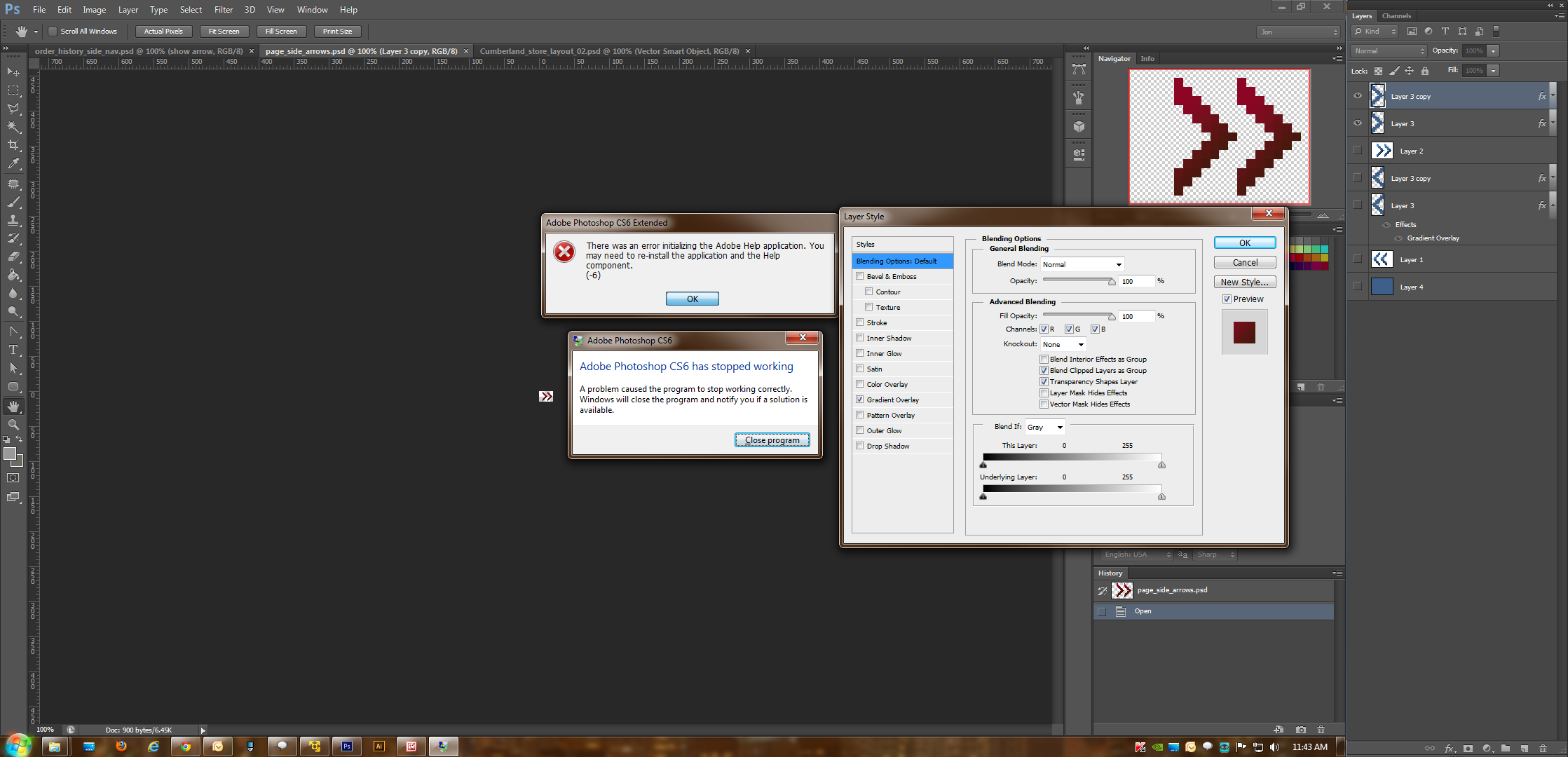The height and width of the screenshot is (757, 1568).
Task: Select the Polygonal Lasso tool
Action: tap(13, 109)
